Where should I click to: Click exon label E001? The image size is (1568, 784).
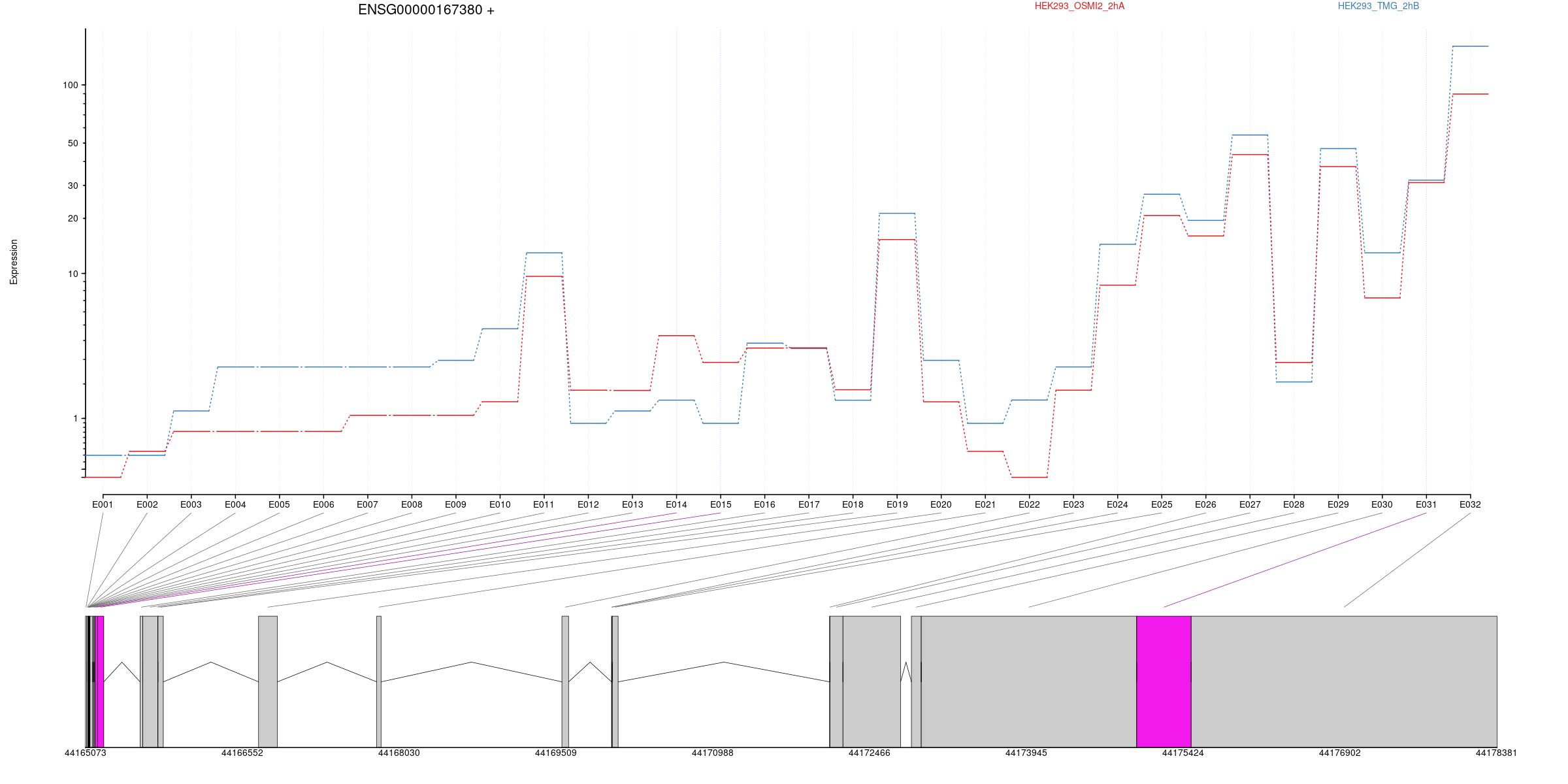[103, 504]
